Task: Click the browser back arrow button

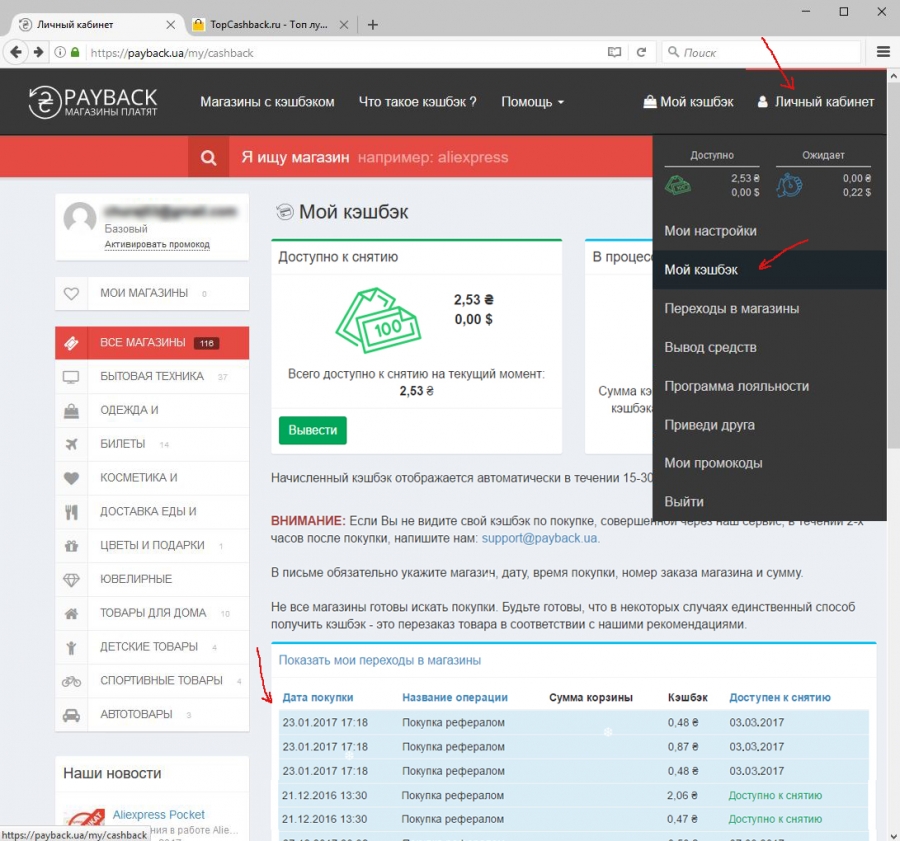Action: 16,52
